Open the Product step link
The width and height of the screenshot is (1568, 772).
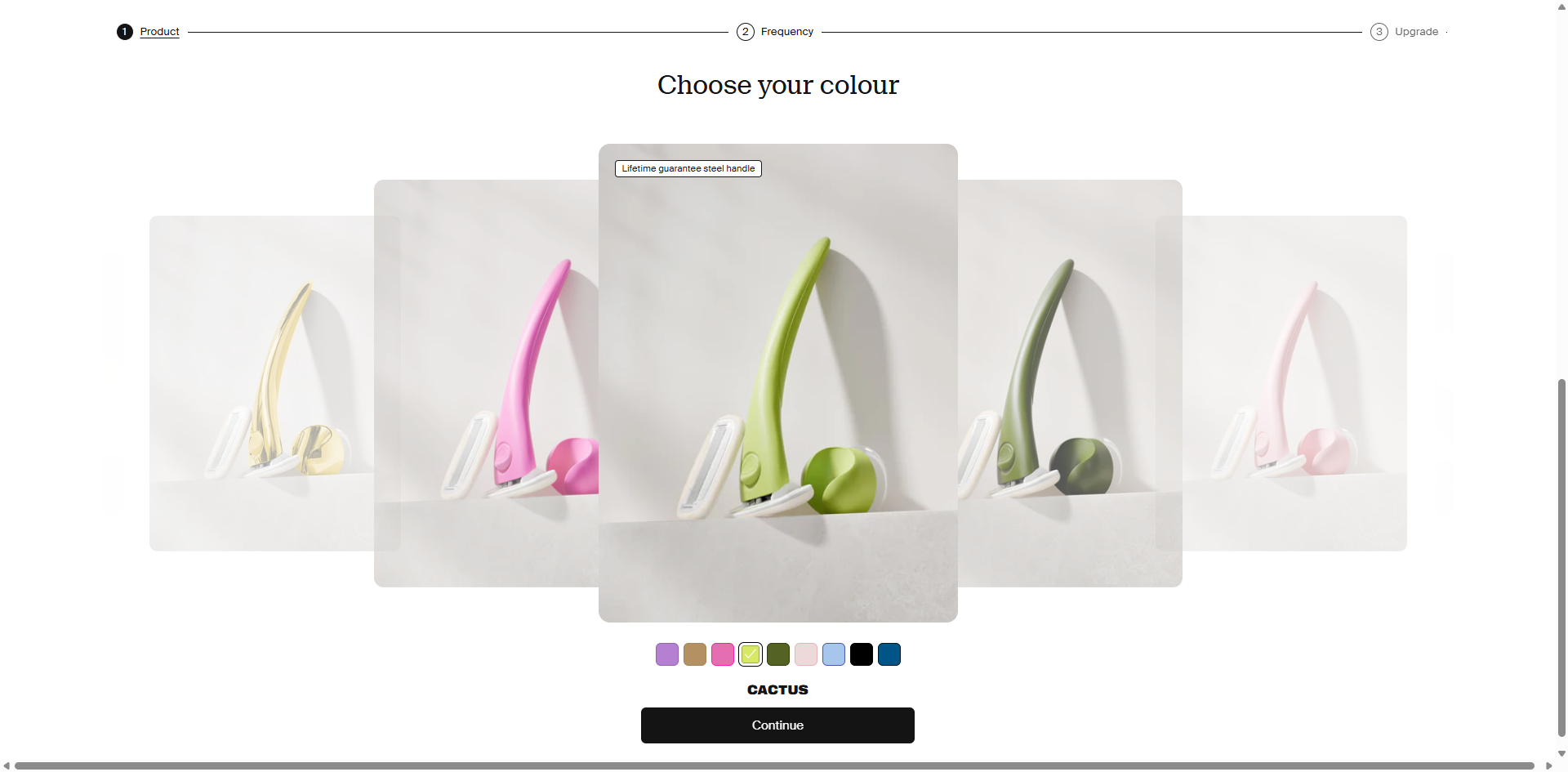[x=159, y=32]
